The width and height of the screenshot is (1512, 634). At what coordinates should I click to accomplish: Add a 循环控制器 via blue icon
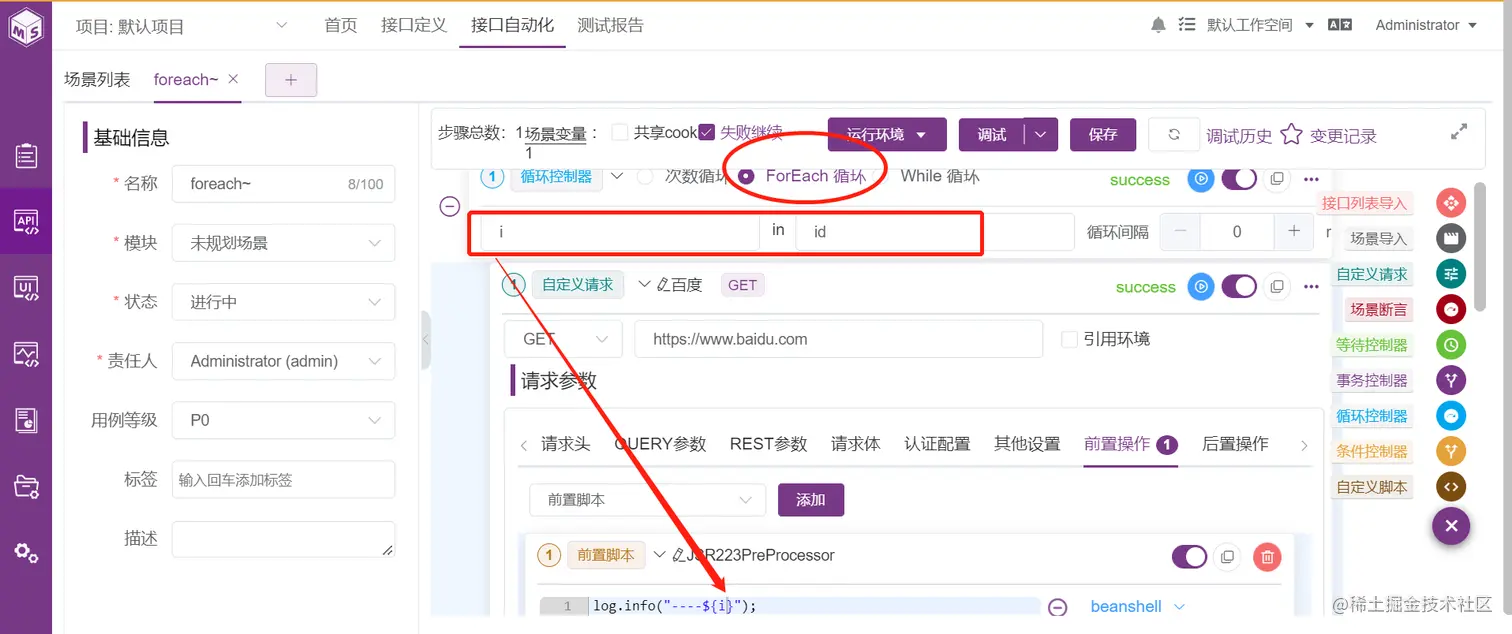[1451, 415]
